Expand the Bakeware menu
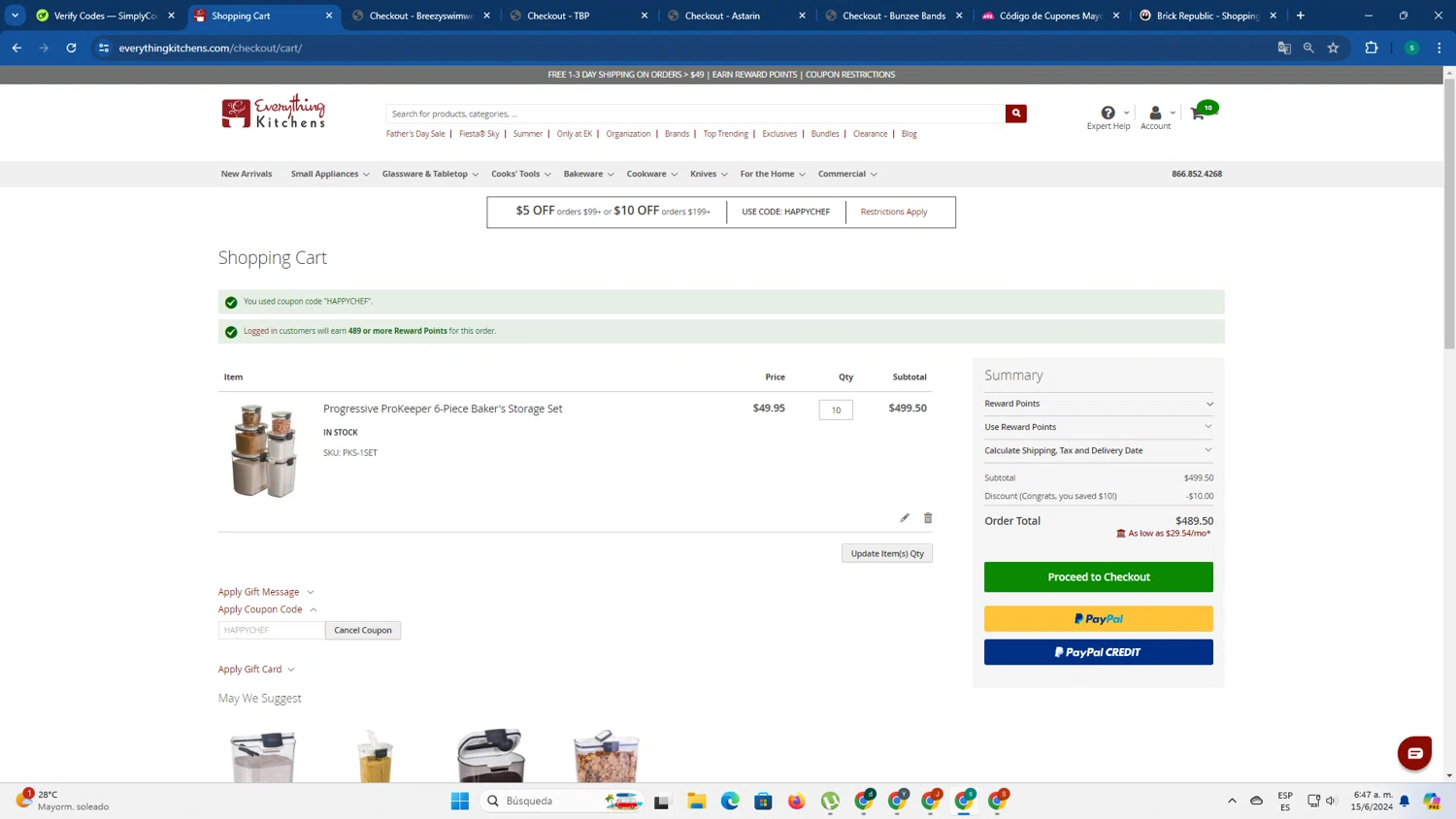The width and height of the screenshot is (1456, 819). (588, 174)
